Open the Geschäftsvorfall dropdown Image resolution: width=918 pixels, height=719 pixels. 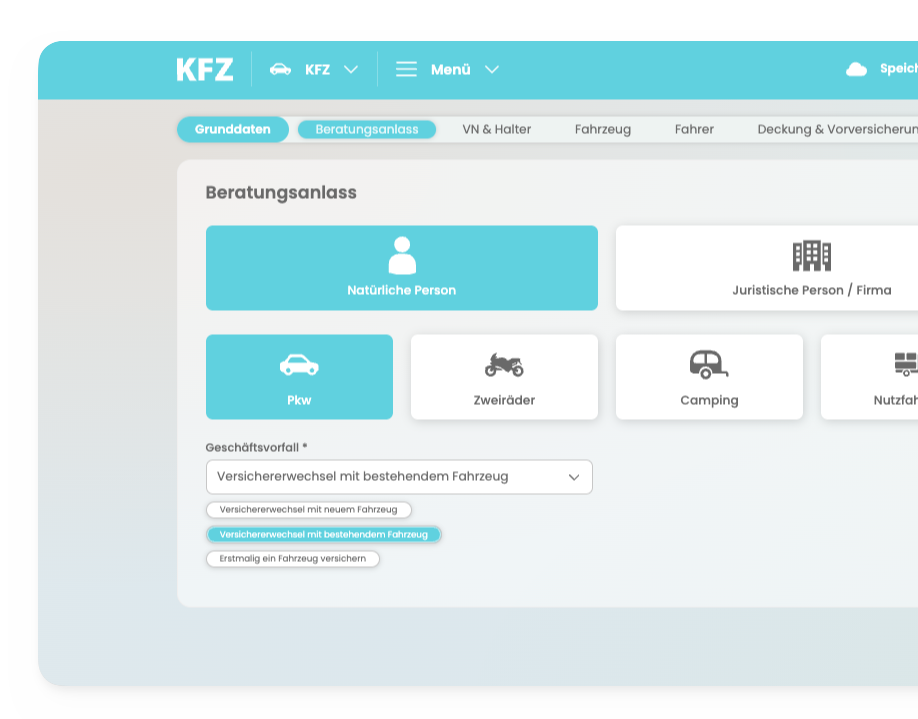[x=399, y=477]
